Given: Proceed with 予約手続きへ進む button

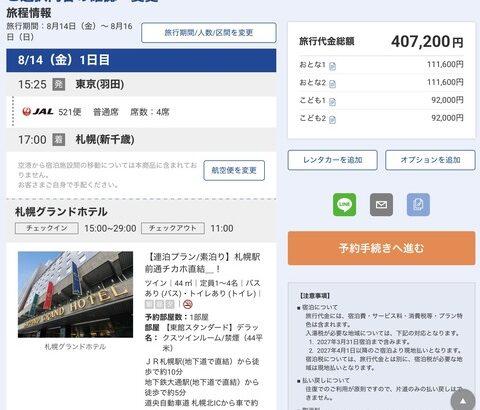Looking at the screenshot, I should (381, 248).
